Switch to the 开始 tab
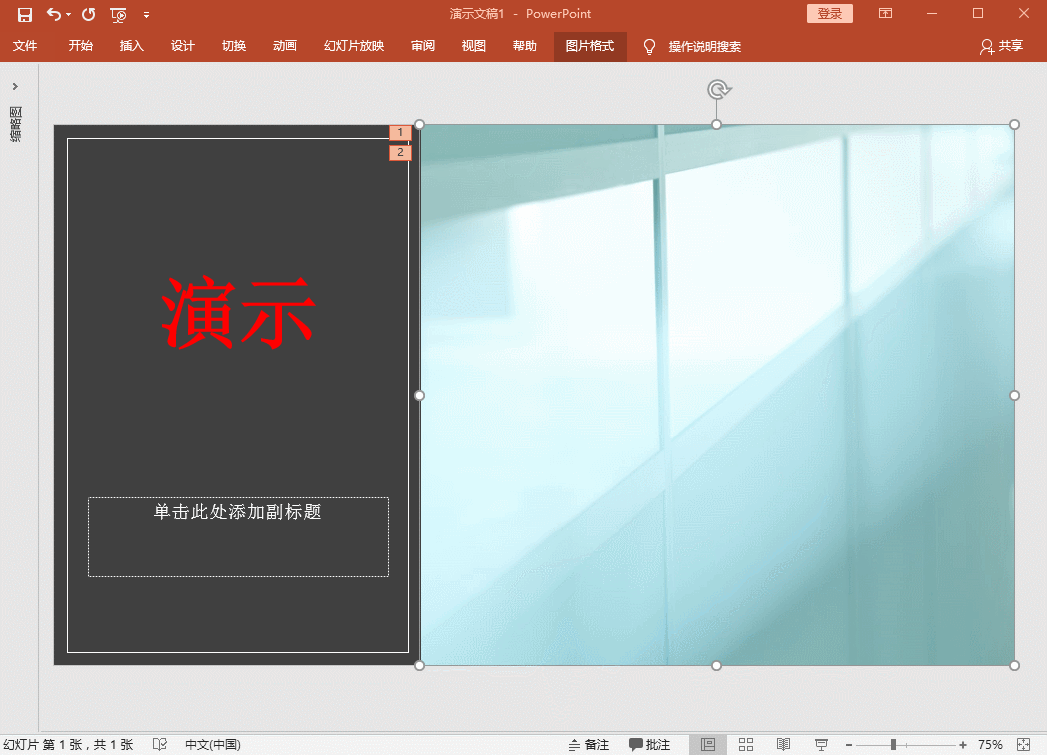This screenshot has height=755, width=1047. [x=80, y=46]
